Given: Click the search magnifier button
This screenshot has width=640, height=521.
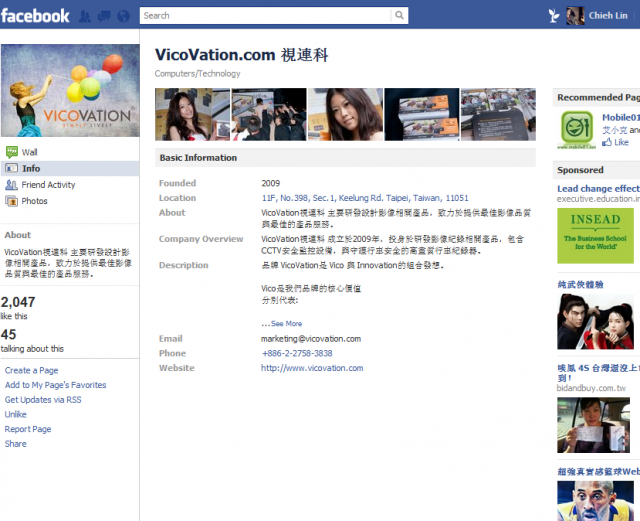Looking at the screenshot, I should coord(399,16).
